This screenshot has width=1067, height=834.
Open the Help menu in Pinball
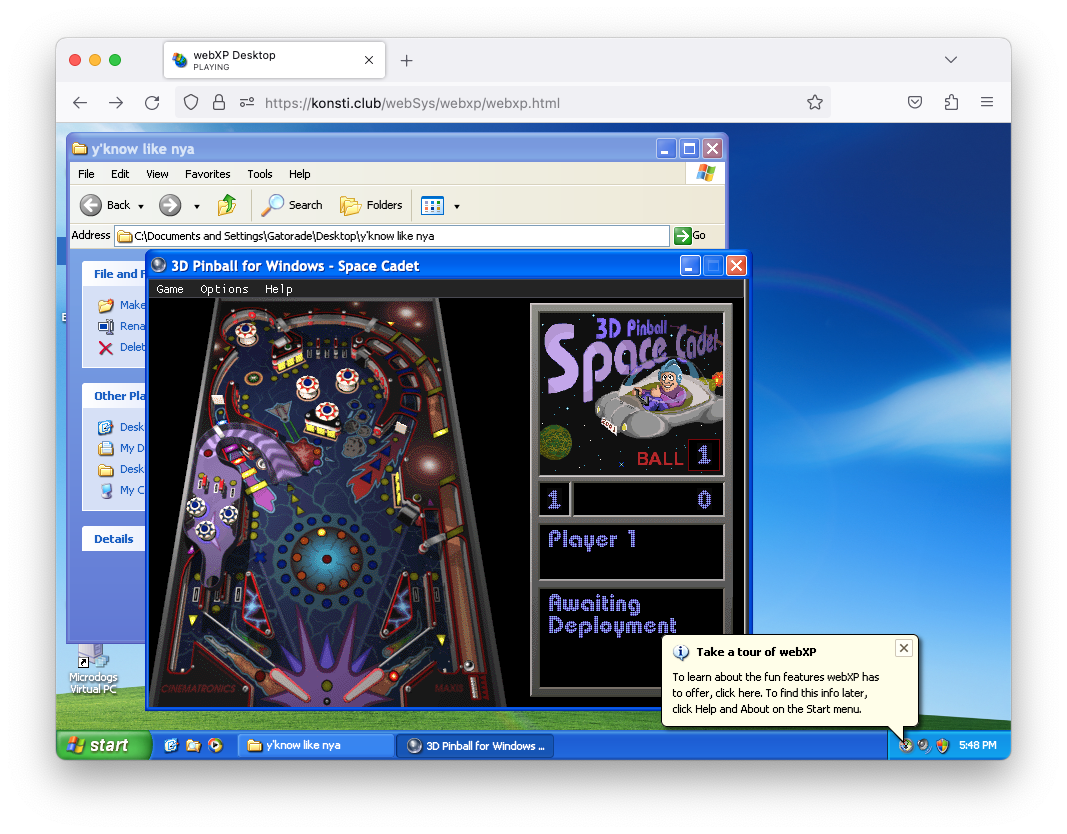click(x=279, y=289)
